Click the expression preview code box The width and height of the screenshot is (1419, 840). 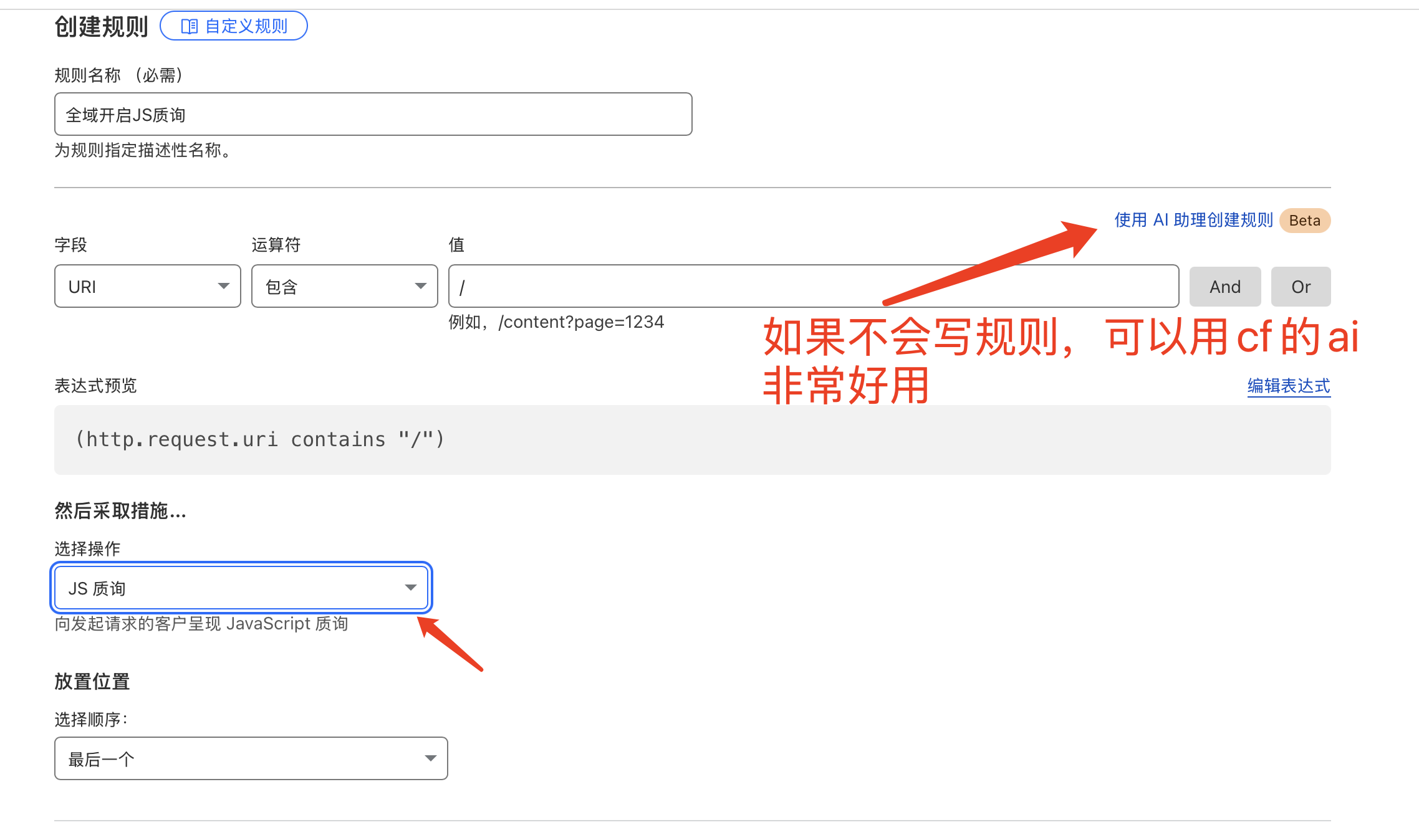(692, 440)
